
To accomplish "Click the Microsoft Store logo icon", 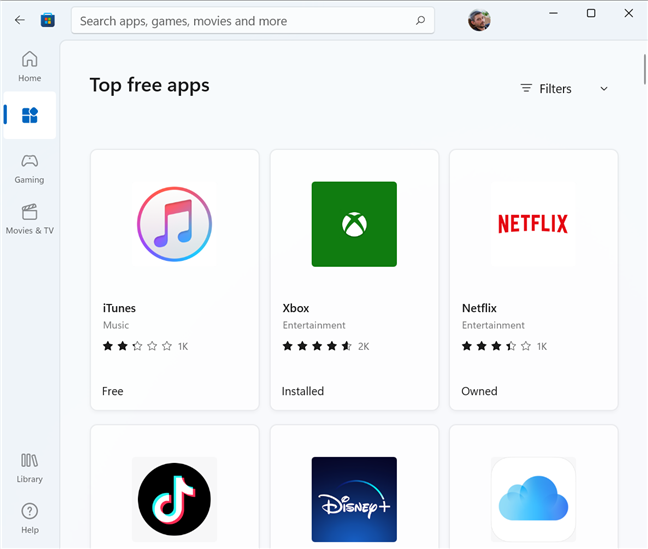I will (x=48, y=20).
